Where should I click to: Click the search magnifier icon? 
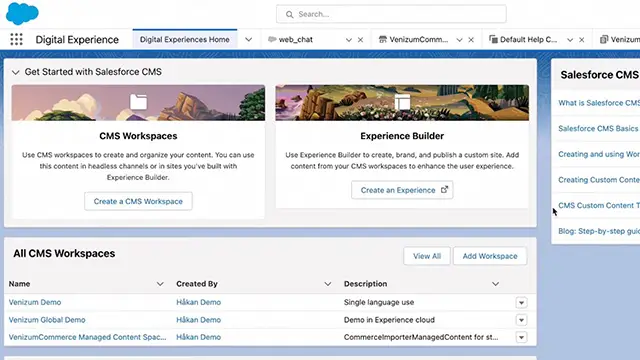click(x=289, y=14)
